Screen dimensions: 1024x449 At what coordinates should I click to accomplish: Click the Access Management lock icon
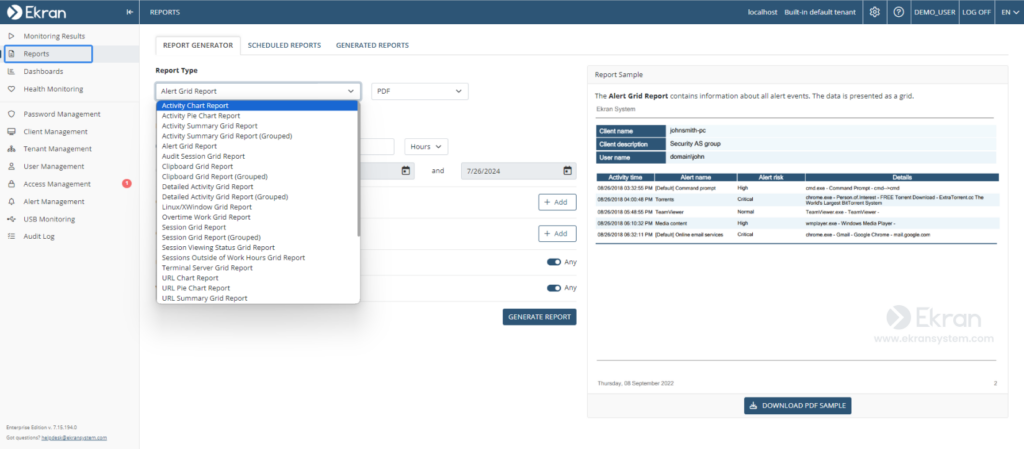pyautogui.click(x=11, y=184)
